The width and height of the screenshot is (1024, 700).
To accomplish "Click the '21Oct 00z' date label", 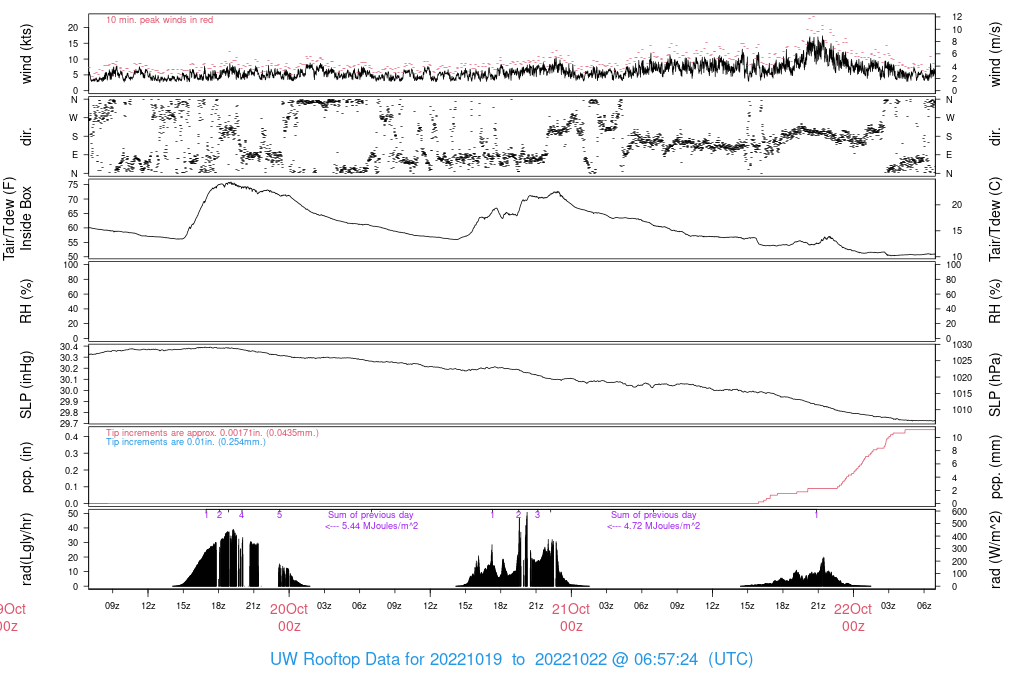I will (x=571, y=618).
